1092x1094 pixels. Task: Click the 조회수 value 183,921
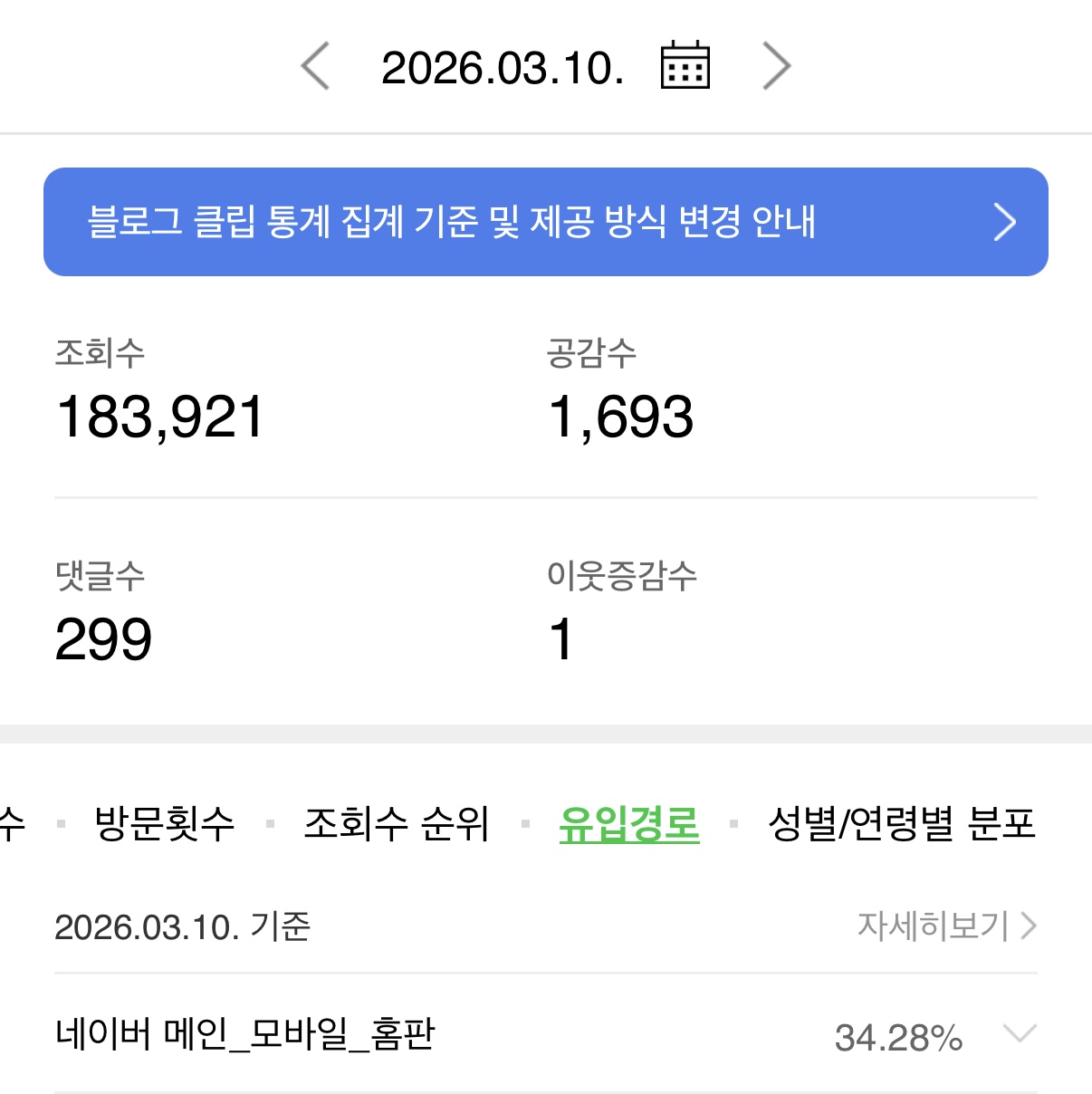159,417
